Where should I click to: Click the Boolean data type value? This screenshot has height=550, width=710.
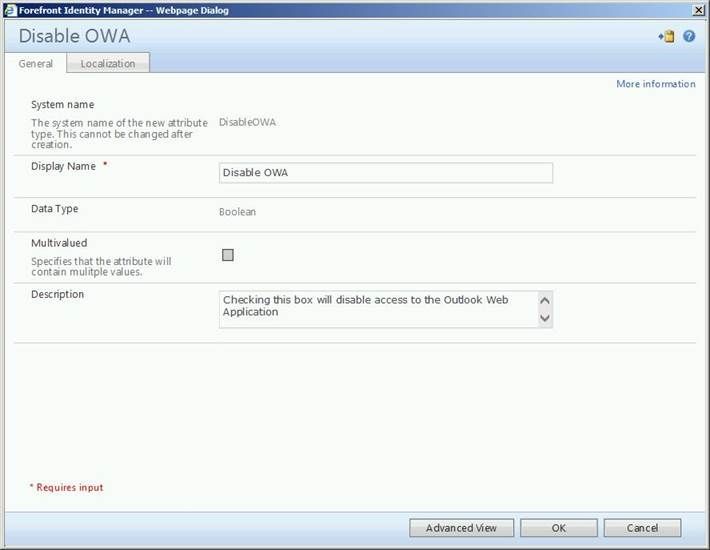[x=237, y=212]
